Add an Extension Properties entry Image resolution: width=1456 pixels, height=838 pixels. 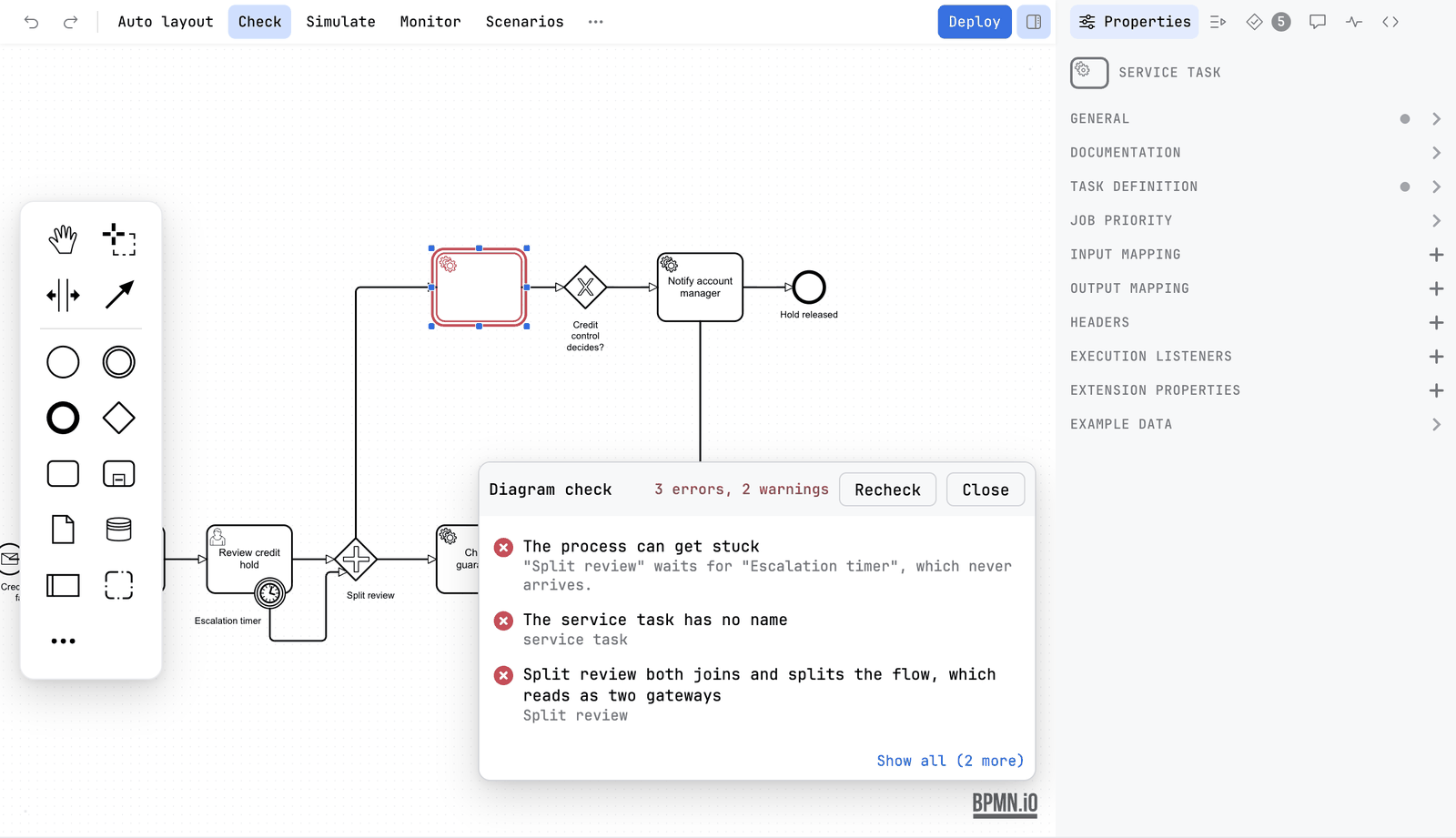coord(1436,390)
